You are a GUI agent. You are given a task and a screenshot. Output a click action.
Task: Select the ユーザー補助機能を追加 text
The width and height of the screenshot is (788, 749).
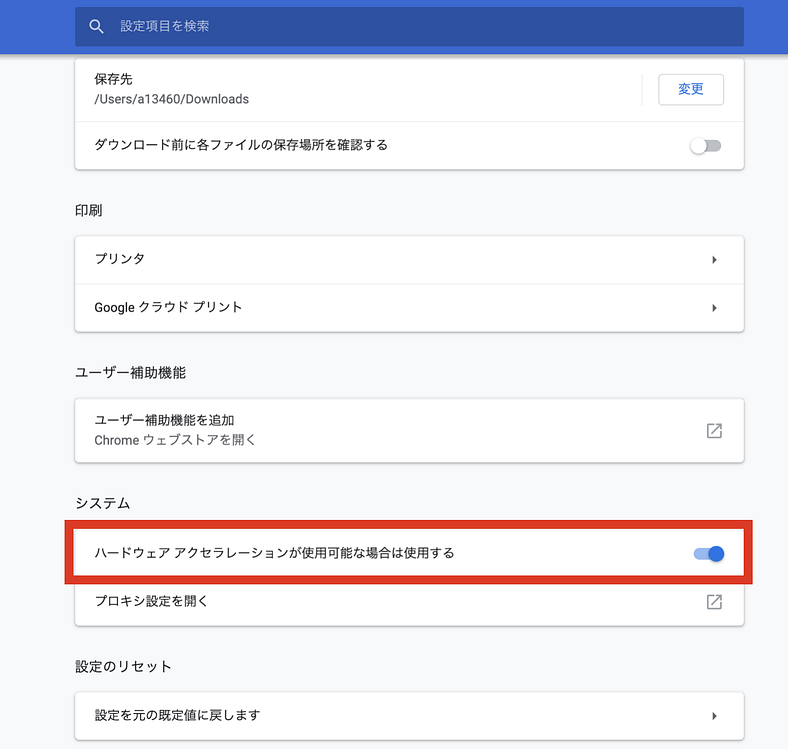(x=164, y=420)
